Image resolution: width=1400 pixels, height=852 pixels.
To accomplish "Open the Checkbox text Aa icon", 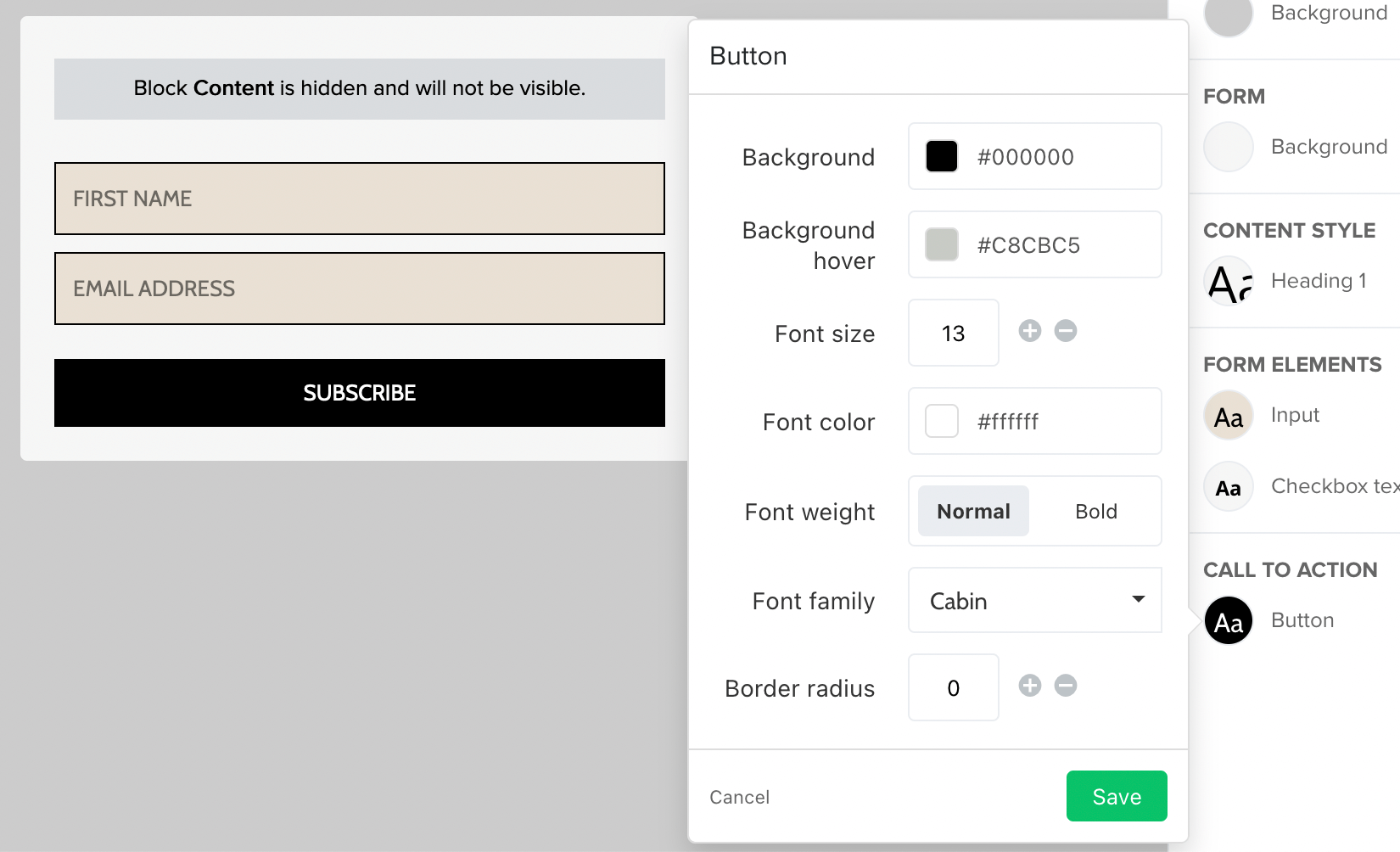I will 1229,487.
